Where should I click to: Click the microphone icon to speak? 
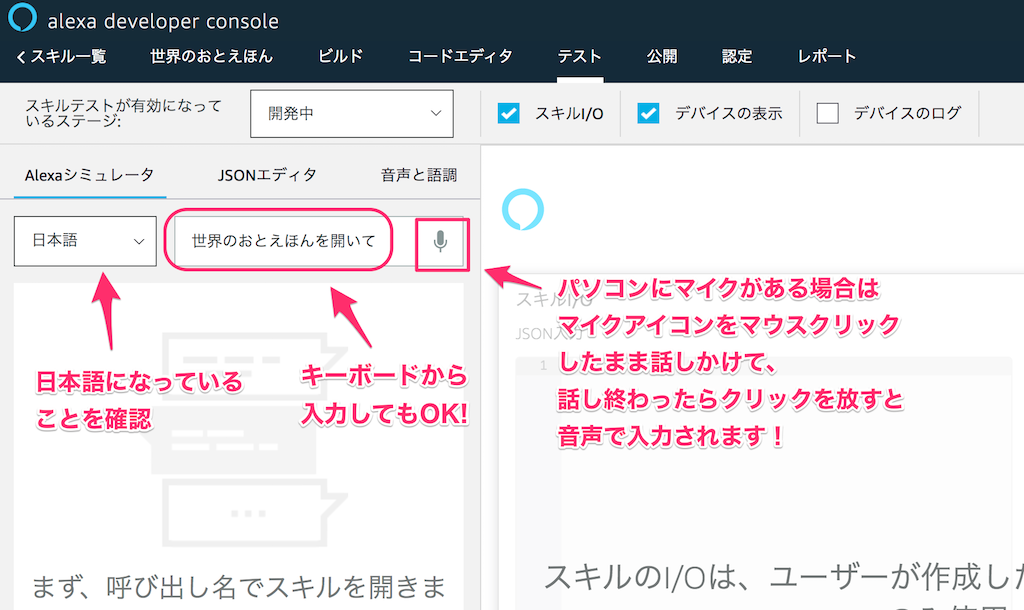(x=441, y=242)
